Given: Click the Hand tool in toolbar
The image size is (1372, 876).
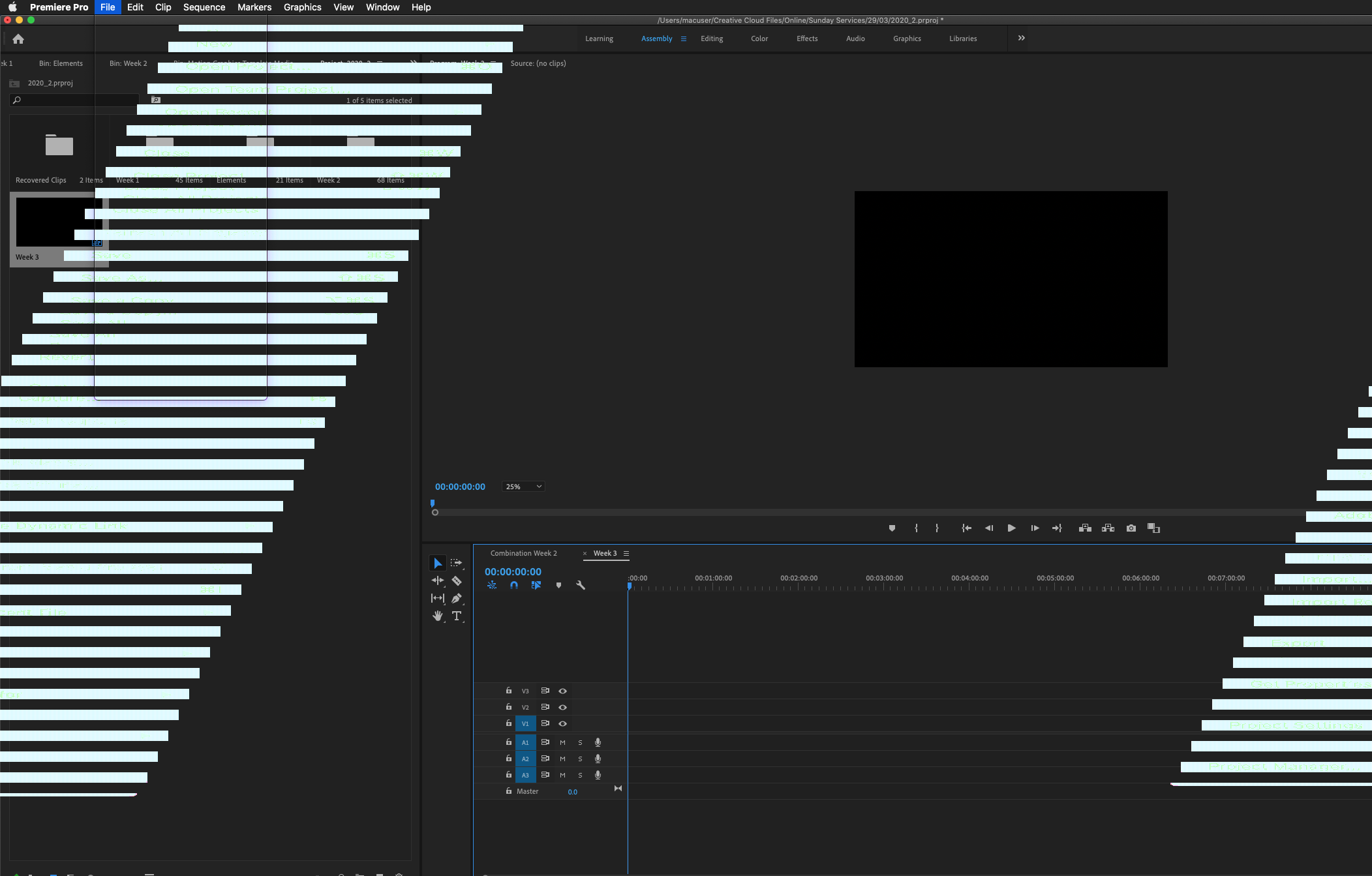Looking at the screenshot, I should (x=438, y=616).
